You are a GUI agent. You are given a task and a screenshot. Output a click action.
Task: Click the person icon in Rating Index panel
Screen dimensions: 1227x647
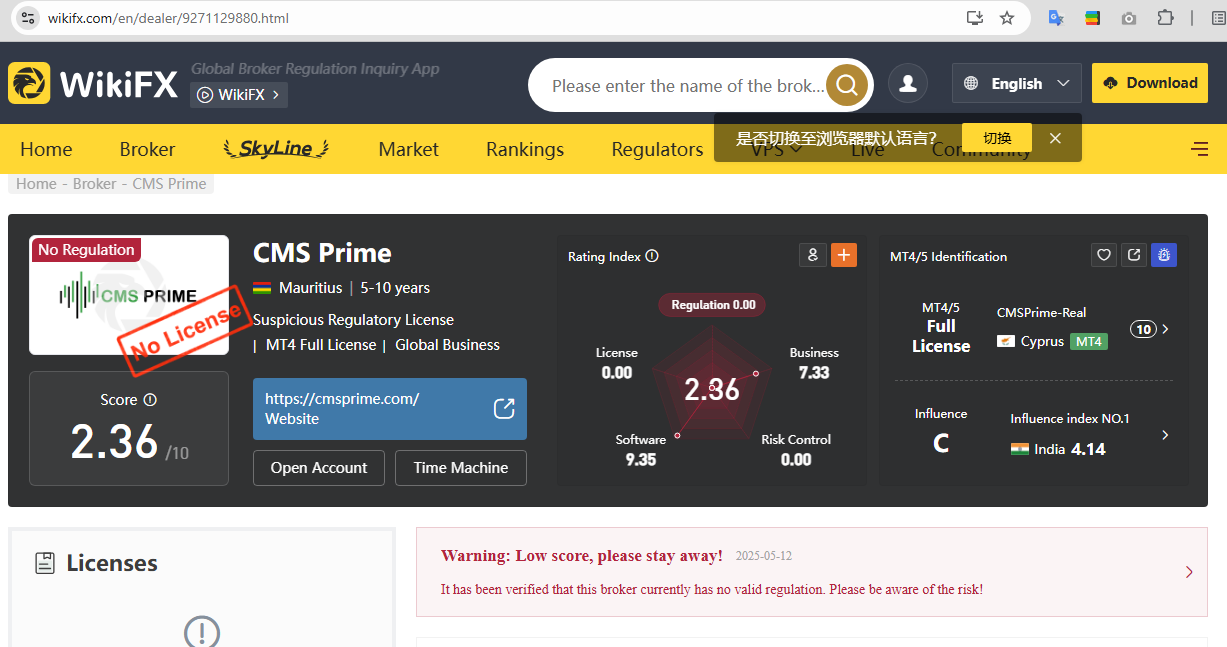[x=813, y=255]
